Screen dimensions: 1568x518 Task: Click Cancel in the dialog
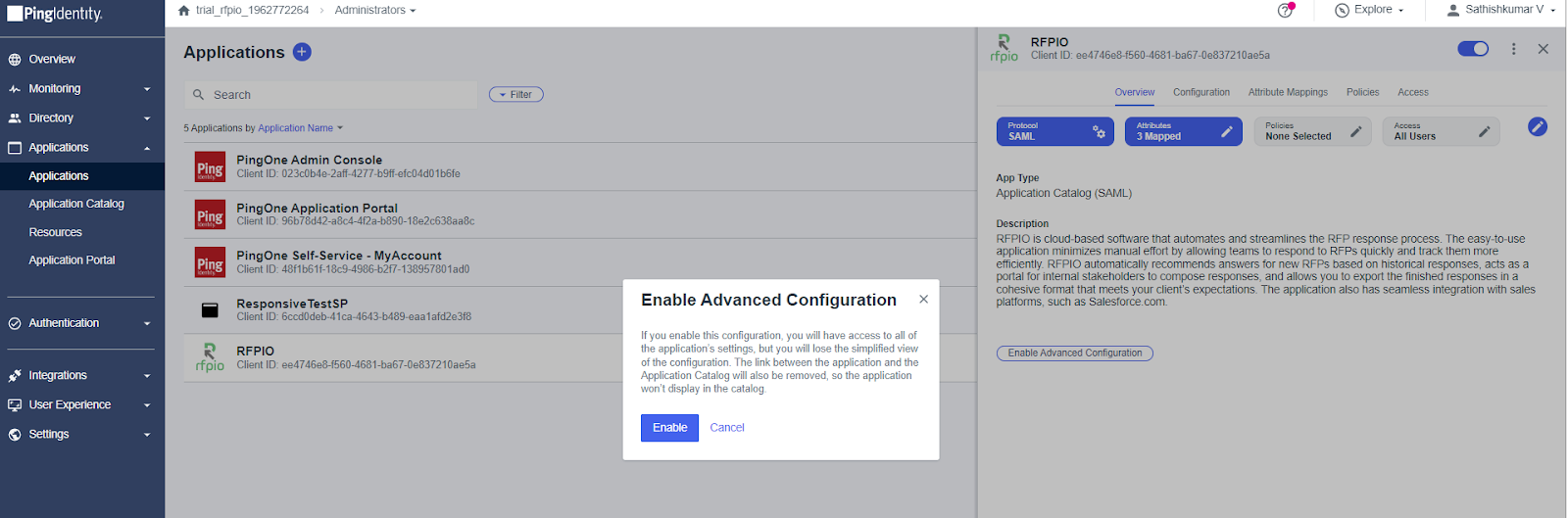[727, 428]
